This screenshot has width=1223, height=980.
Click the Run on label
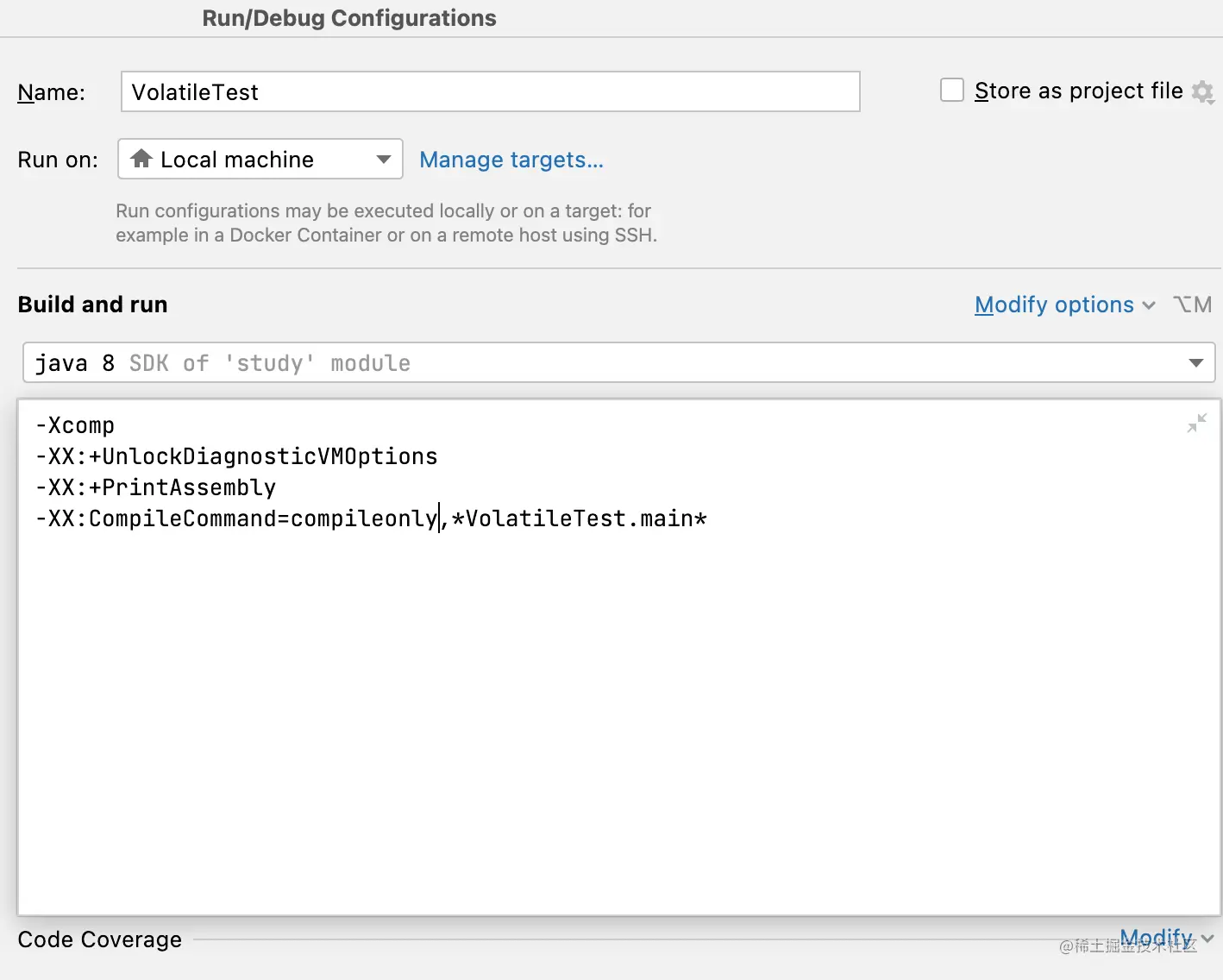[x=58, y=160]
